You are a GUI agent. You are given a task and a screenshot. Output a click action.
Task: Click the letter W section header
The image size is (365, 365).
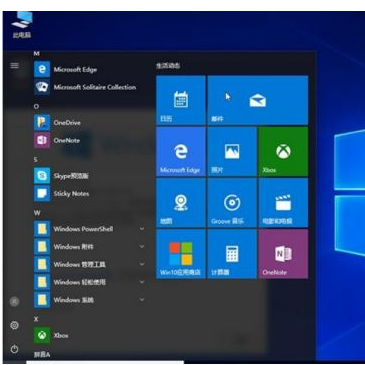(37, 213)
